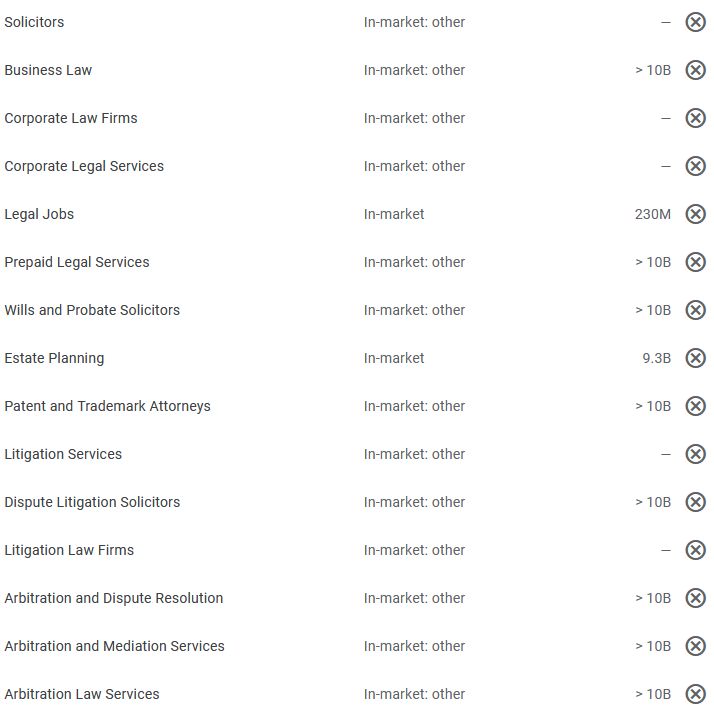
Task: Remove the Legal Jobs audience segment
Action: pos(695,214)
